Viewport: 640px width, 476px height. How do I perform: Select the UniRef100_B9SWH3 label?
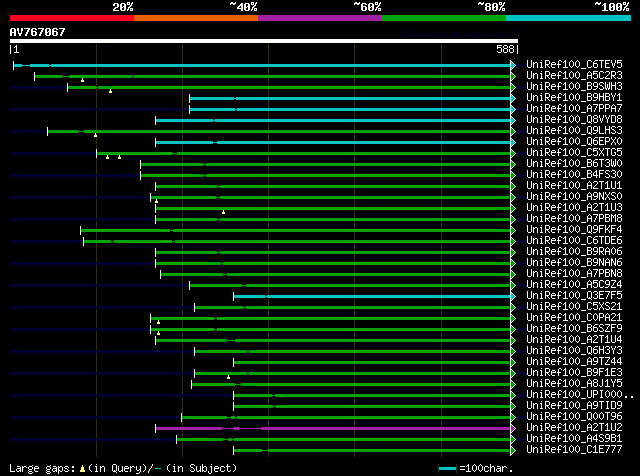(574, 87)
